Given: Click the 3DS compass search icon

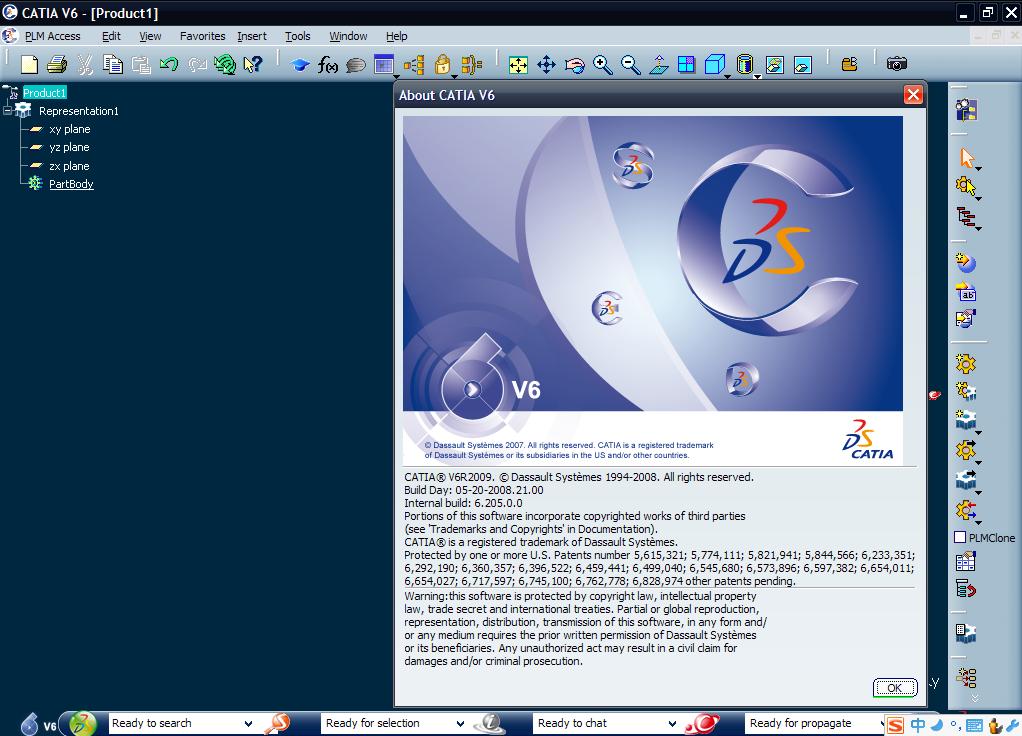Looking at the screenshot, I should click(83, 723).
